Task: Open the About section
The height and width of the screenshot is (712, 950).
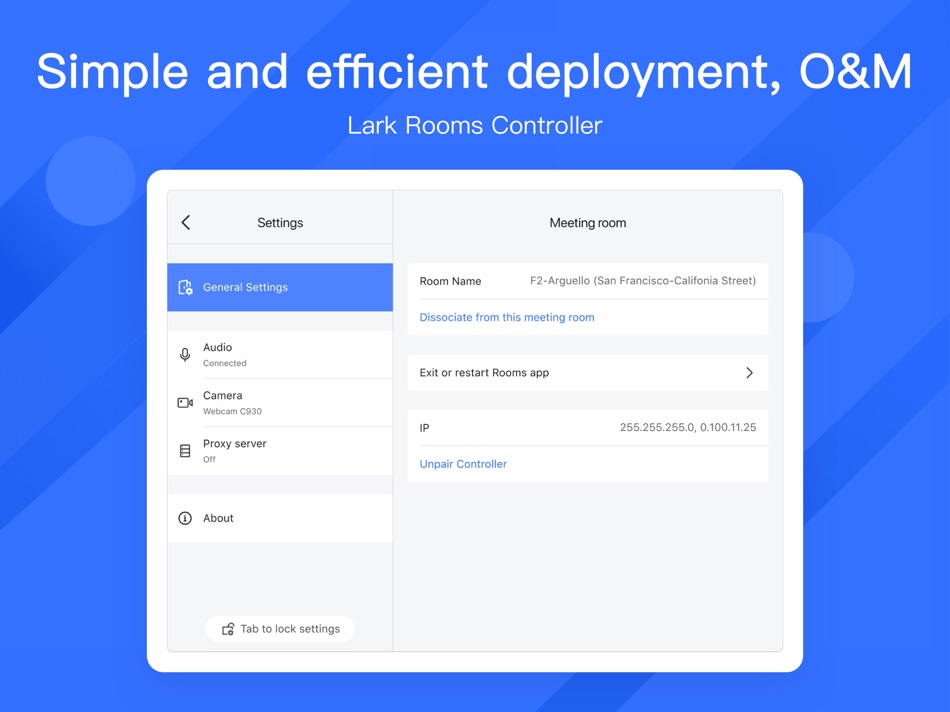Action: [x=280, y=518]
